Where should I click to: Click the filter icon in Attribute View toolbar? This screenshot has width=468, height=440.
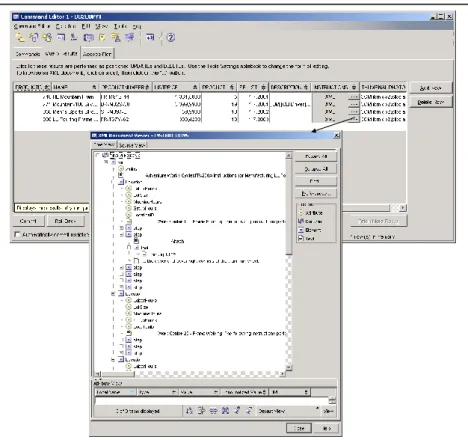201,411
